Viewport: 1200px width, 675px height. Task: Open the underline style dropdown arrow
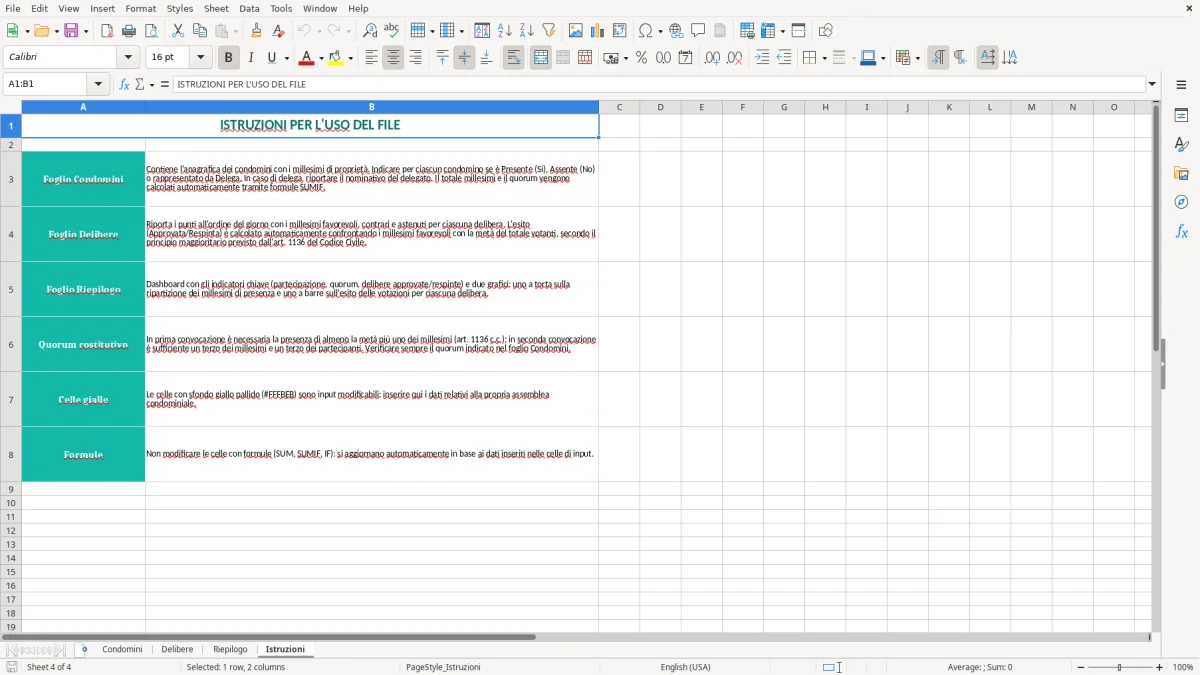[286, 58]
